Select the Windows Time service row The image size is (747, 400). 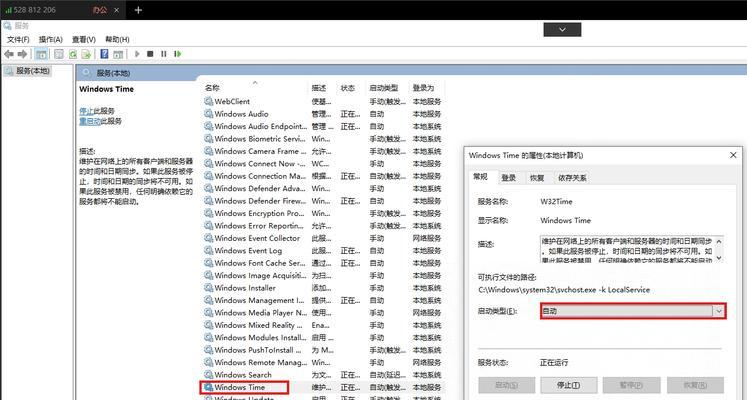tap(323, 387)
